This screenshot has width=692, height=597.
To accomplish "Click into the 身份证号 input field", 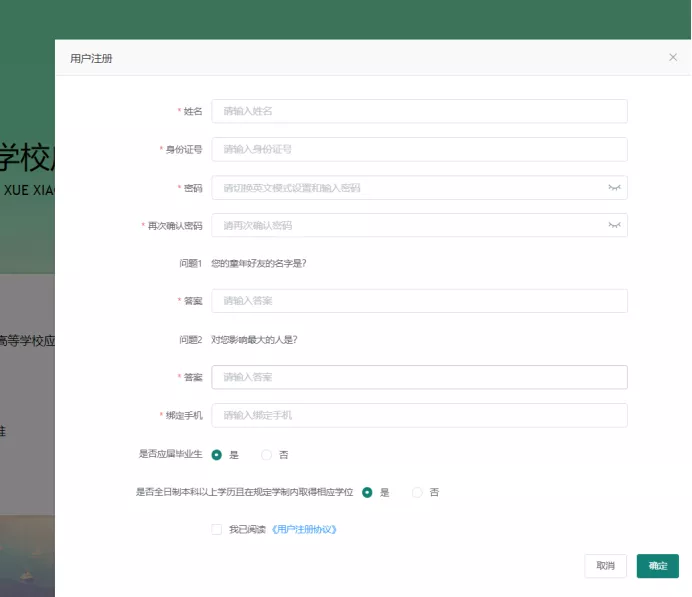I will (419, 149).
